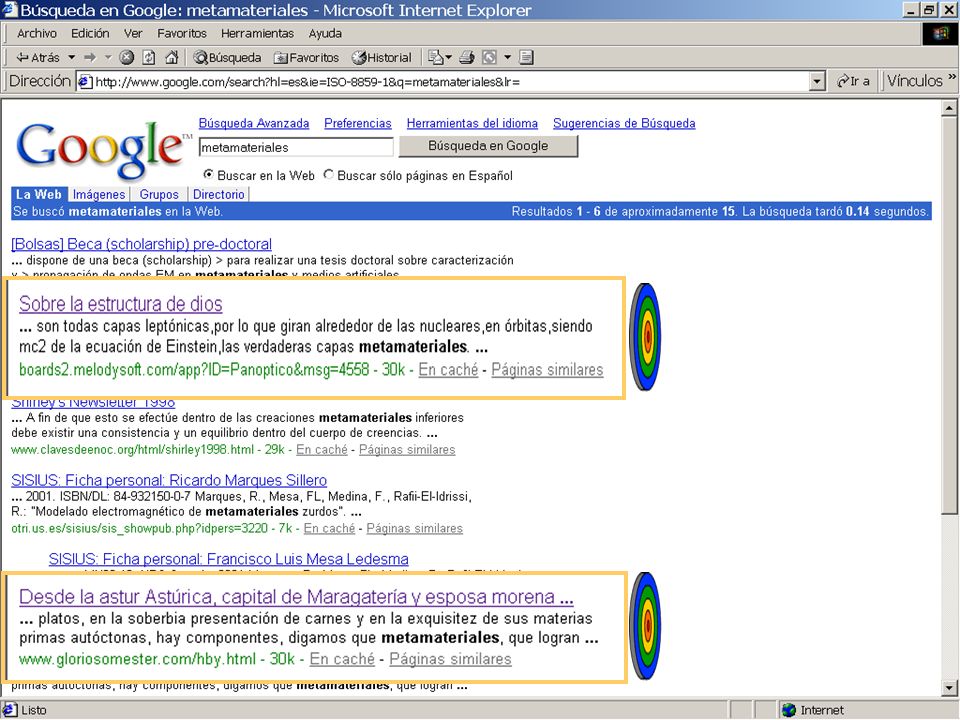
Task: Open the SISIUS Francisco Luis Mesa Ledesma result
Action: click(228, 559)
